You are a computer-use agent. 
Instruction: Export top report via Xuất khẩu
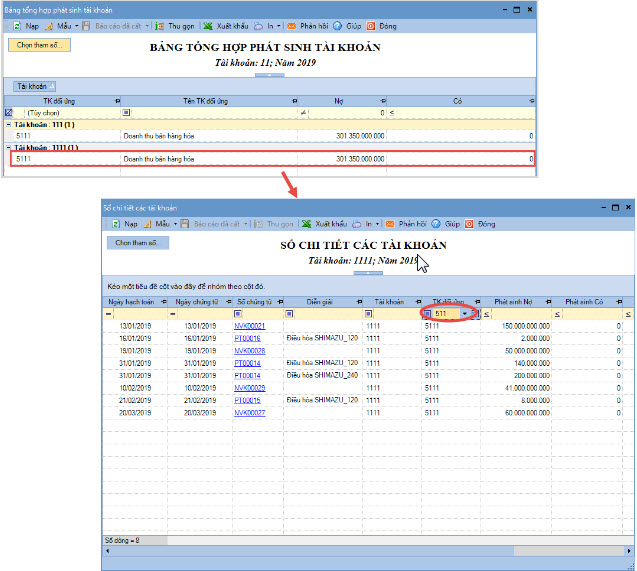(226, 26)
